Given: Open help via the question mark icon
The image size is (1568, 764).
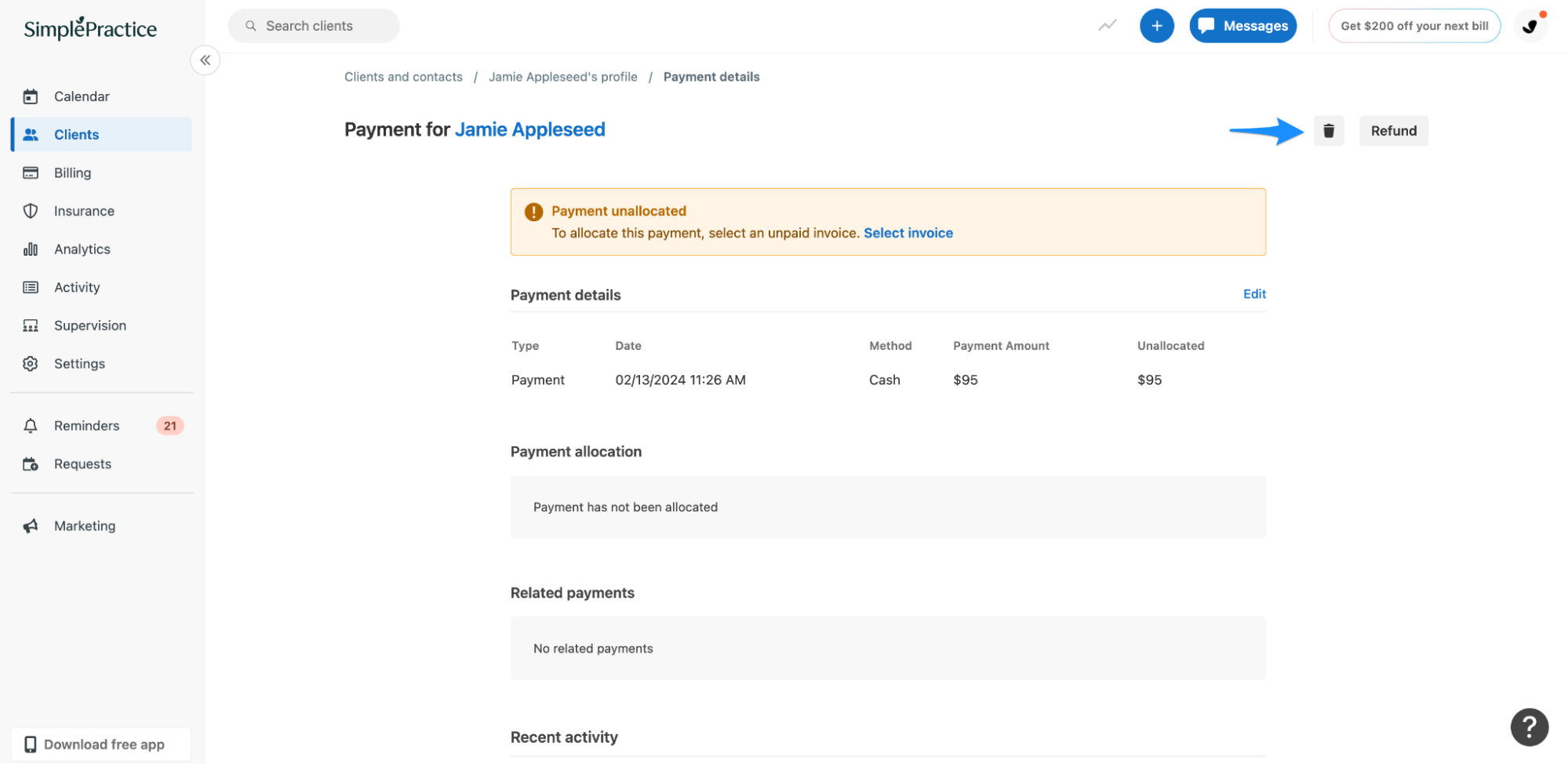Looking at the screenshot, I should coord(1528,727).
